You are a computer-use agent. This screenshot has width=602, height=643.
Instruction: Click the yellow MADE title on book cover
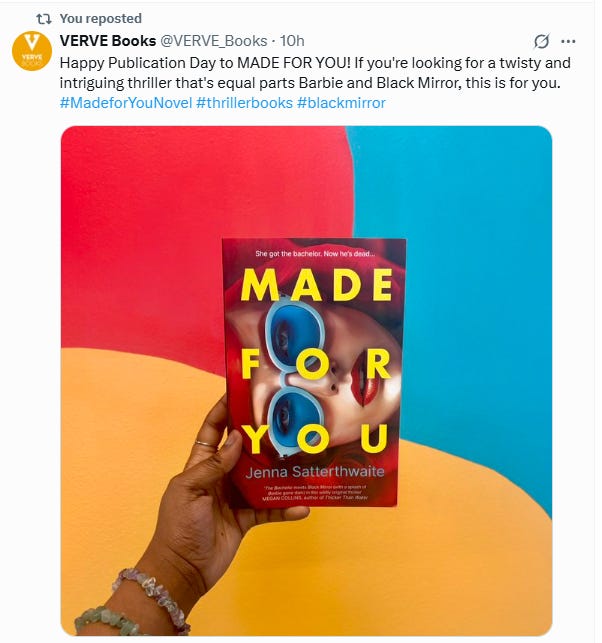pos(317,285)
